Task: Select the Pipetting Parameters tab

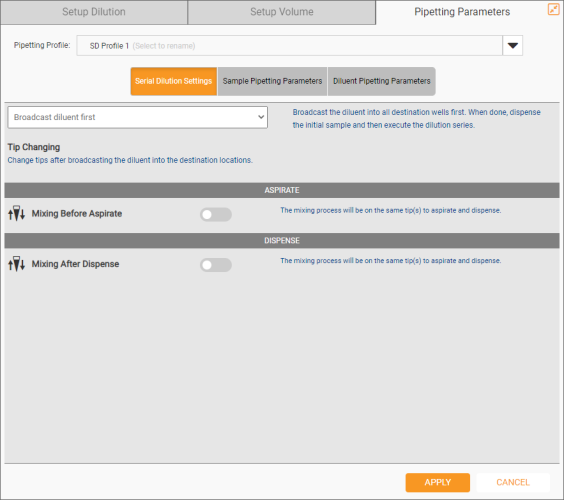Action: [462, 12]
